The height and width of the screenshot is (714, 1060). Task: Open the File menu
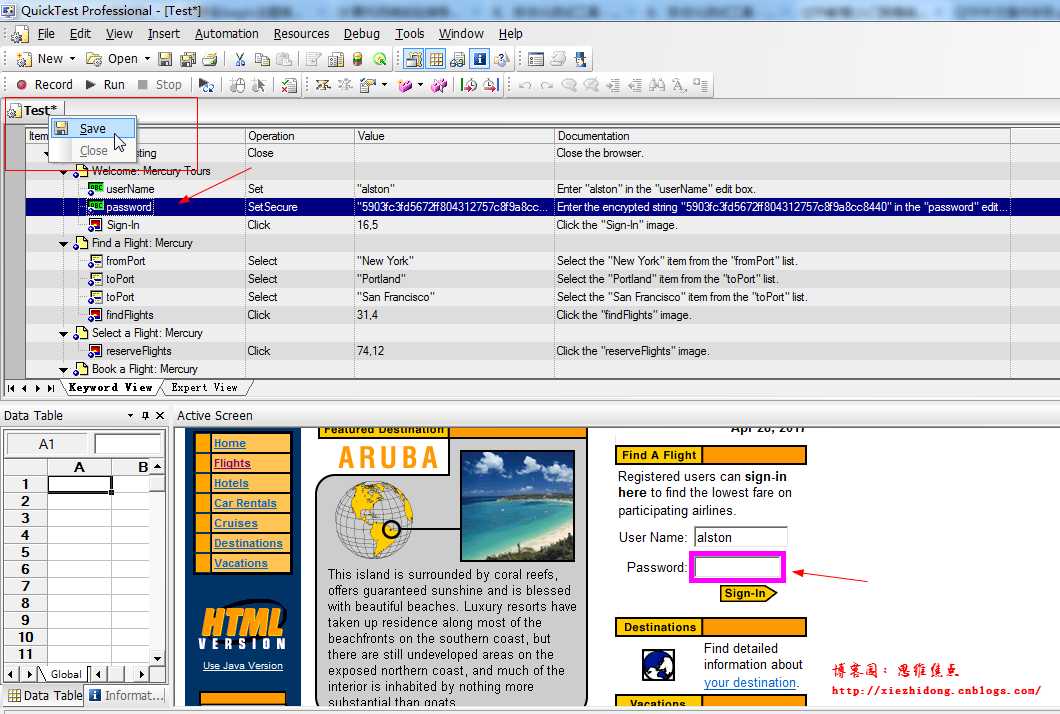(x=46, y=33)
